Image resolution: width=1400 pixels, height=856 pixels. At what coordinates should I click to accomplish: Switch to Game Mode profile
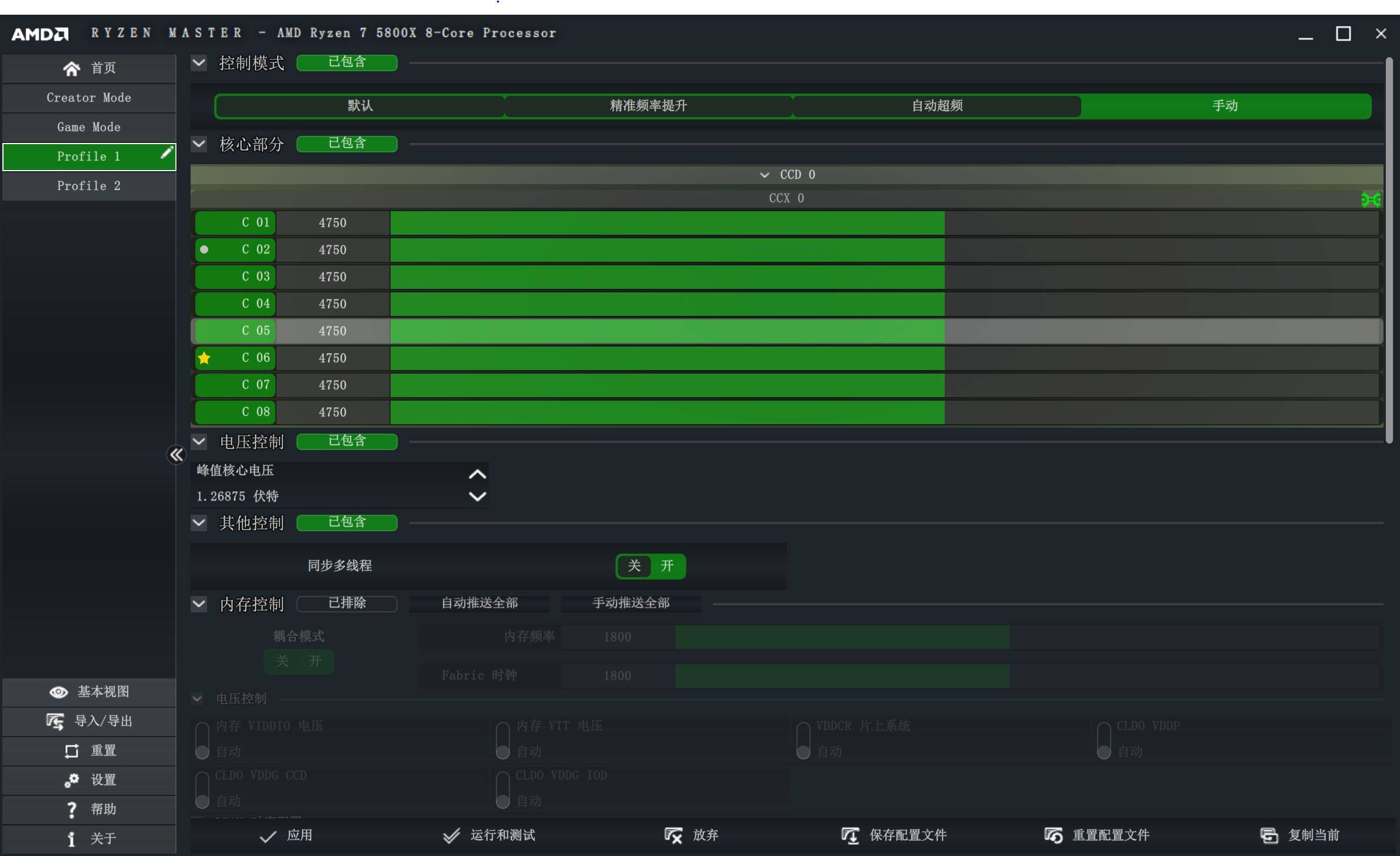coord(89,127)
